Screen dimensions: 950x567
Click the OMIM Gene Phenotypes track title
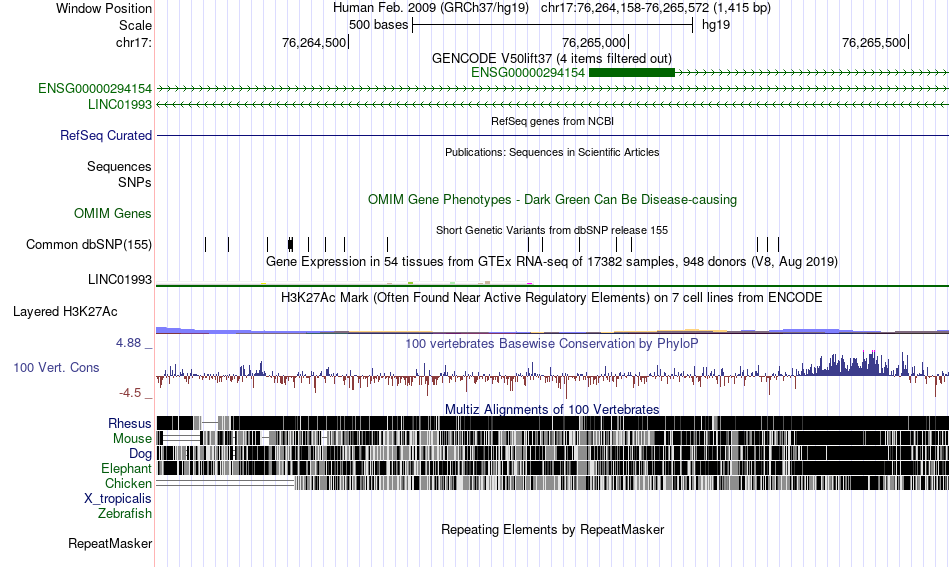(x=553, y=199)
